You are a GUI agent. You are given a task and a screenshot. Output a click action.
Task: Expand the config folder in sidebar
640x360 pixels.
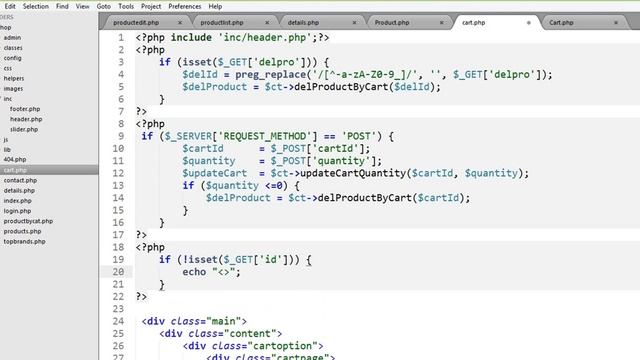[x=12, y=58]
